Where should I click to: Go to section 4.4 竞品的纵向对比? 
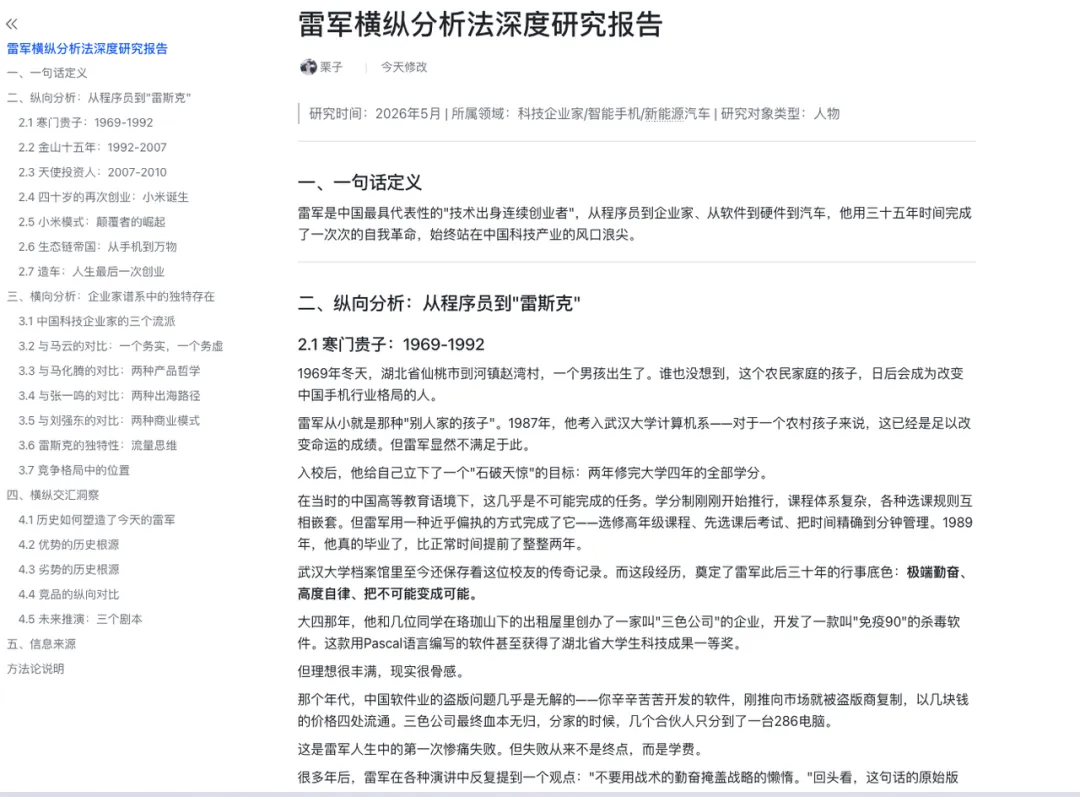(x=69, y=594)
